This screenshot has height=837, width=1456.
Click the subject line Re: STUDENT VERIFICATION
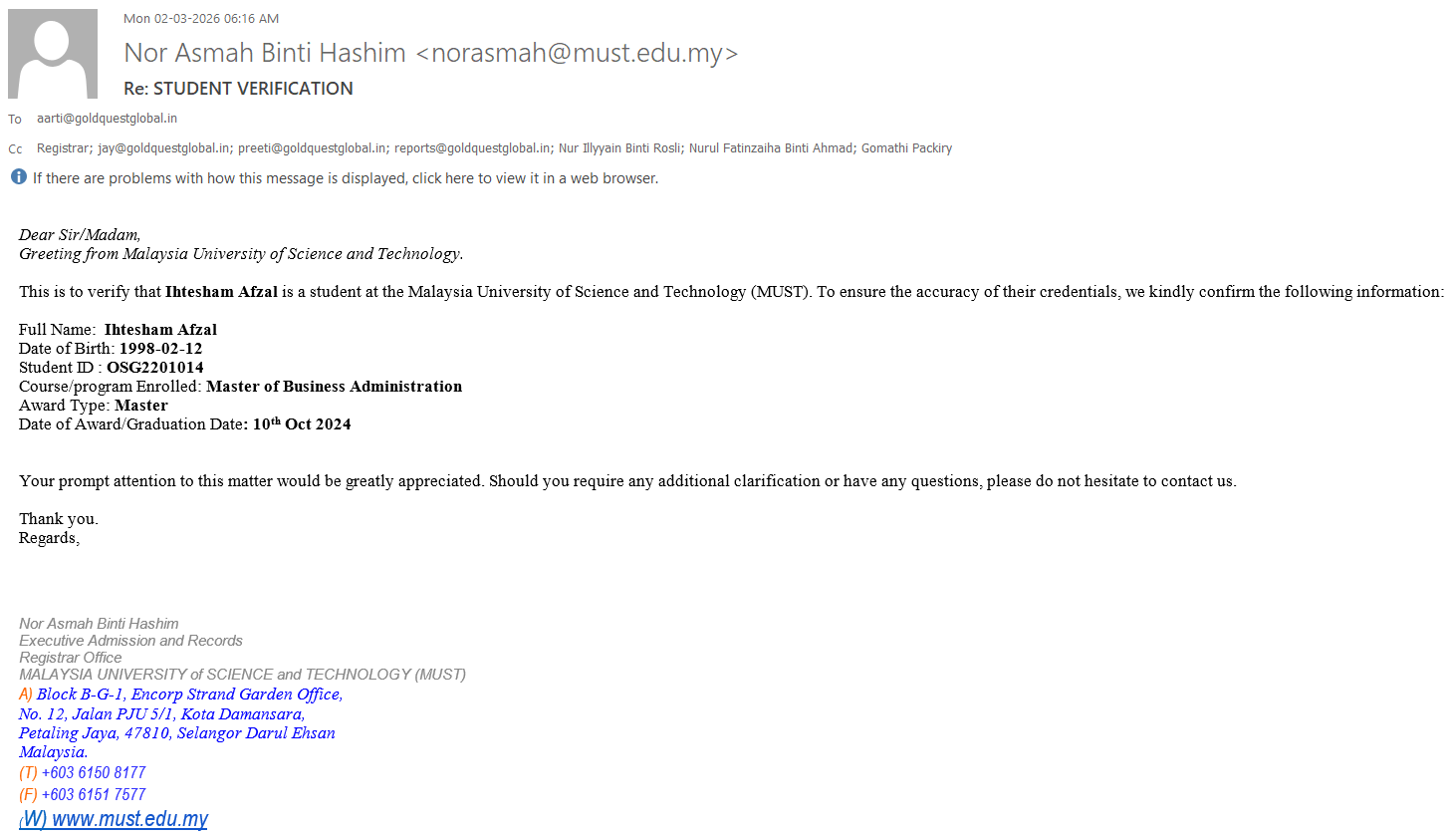[x=238, y=89]
